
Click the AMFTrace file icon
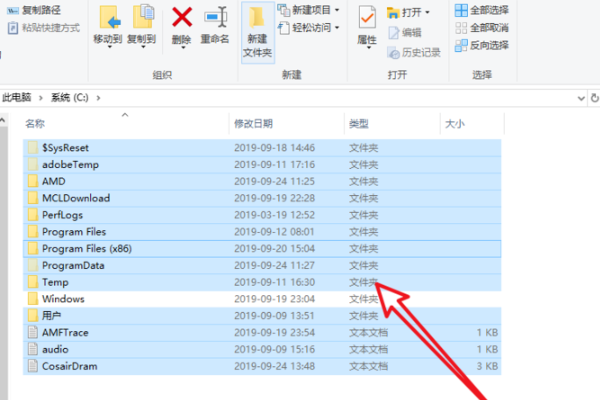click(x=33, y=332)
